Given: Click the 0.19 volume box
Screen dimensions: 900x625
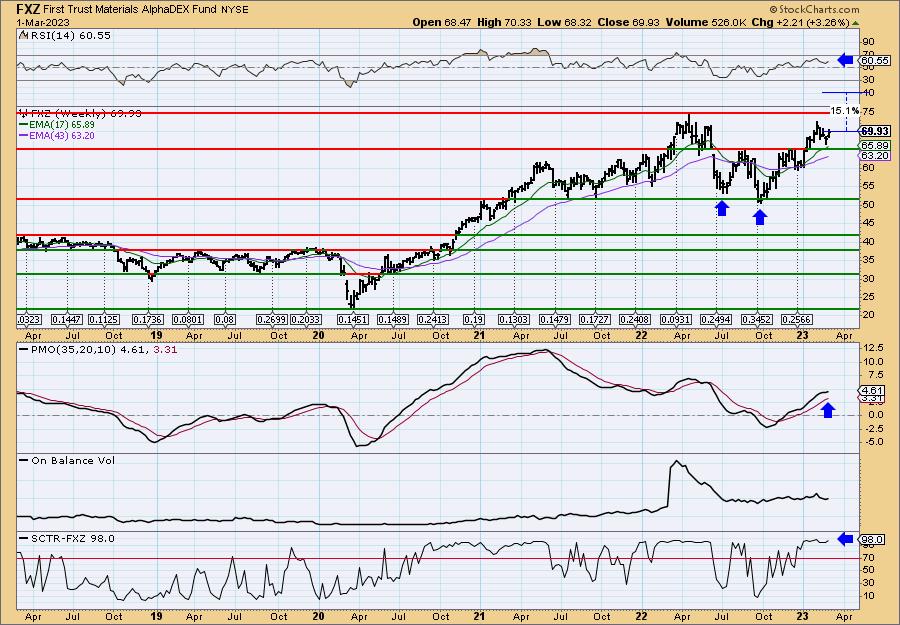Looking at the screenshot, I should [474, 319].
